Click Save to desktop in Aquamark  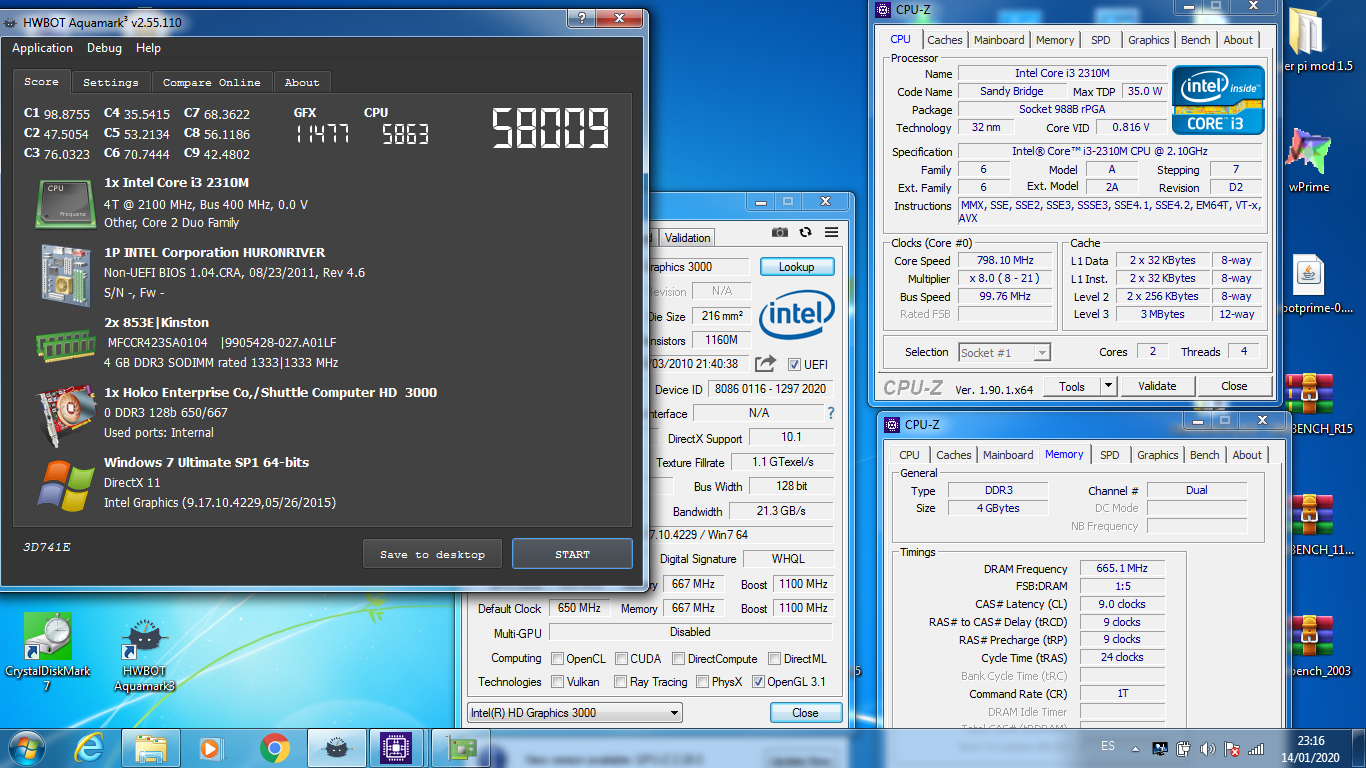coord(432,554)
